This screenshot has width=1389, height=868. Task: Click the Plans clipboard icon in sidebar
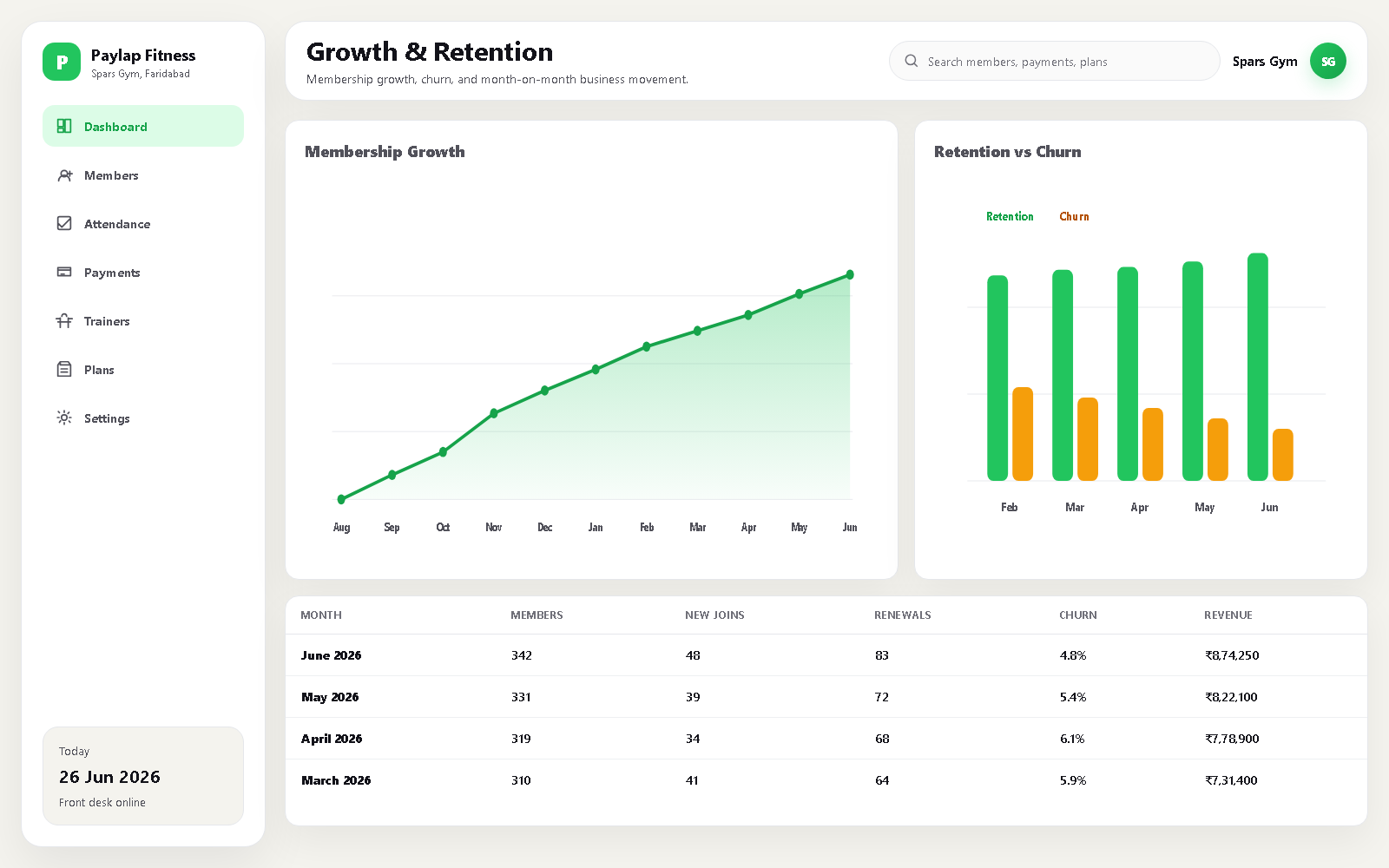point(64,369)
